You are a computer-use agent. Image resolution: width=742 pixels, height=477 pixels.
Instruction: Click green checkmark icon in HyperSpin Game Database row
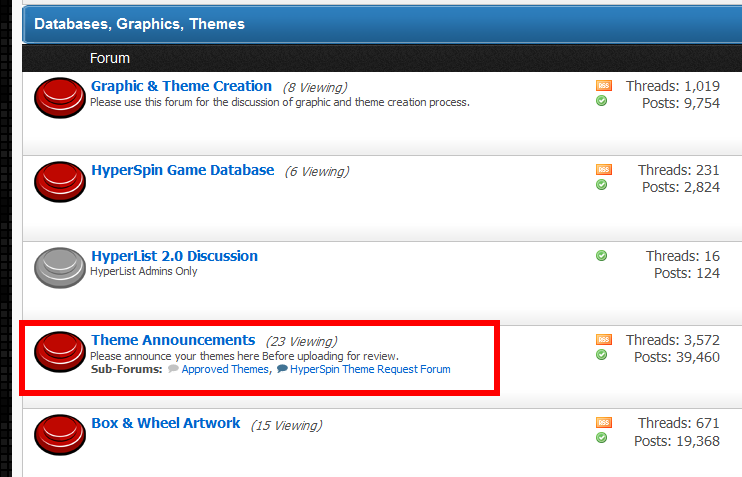pyautogui.click(x=601, y=185)
